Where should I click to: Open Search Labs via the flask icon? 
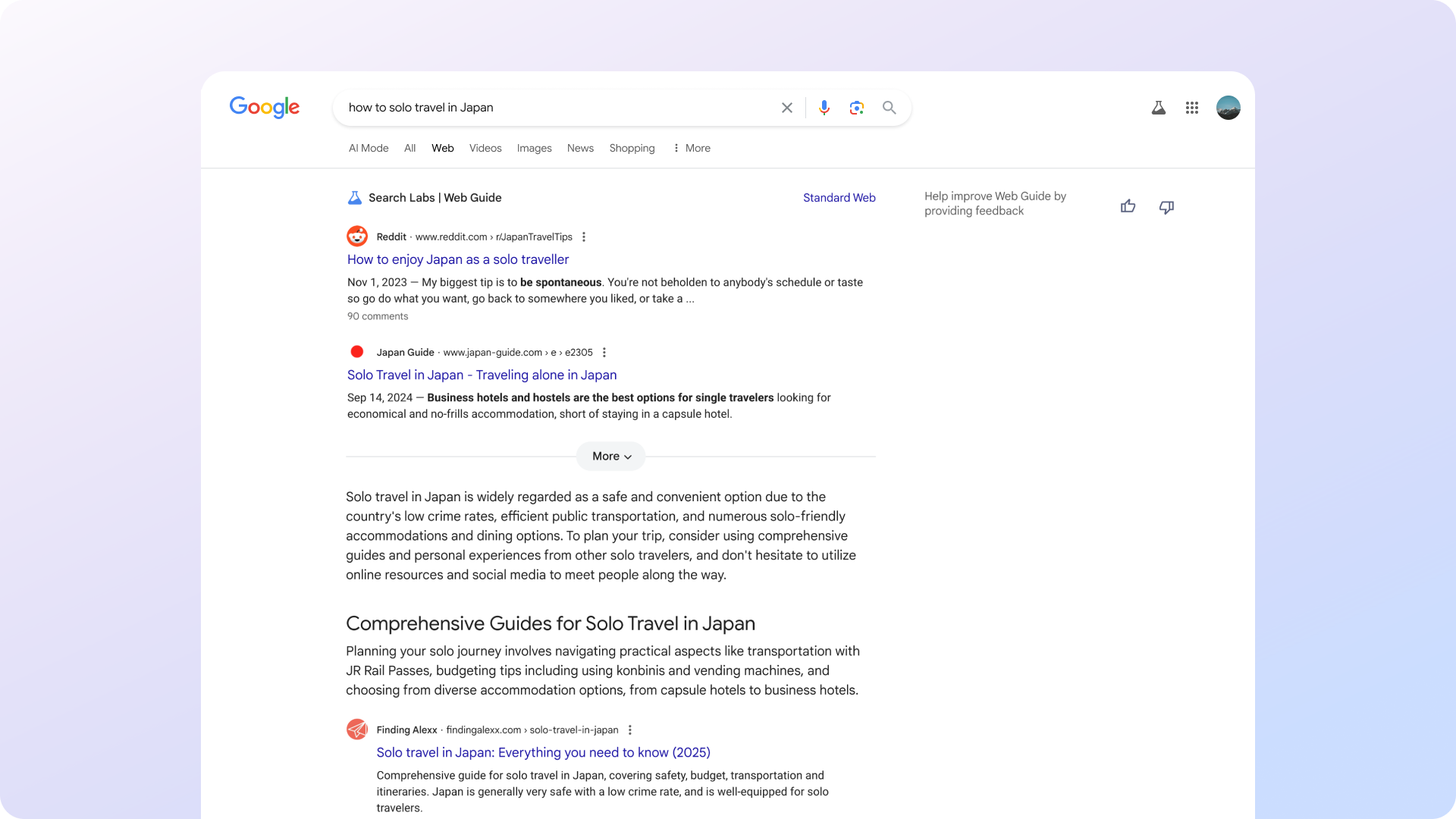coord(1158,108)
